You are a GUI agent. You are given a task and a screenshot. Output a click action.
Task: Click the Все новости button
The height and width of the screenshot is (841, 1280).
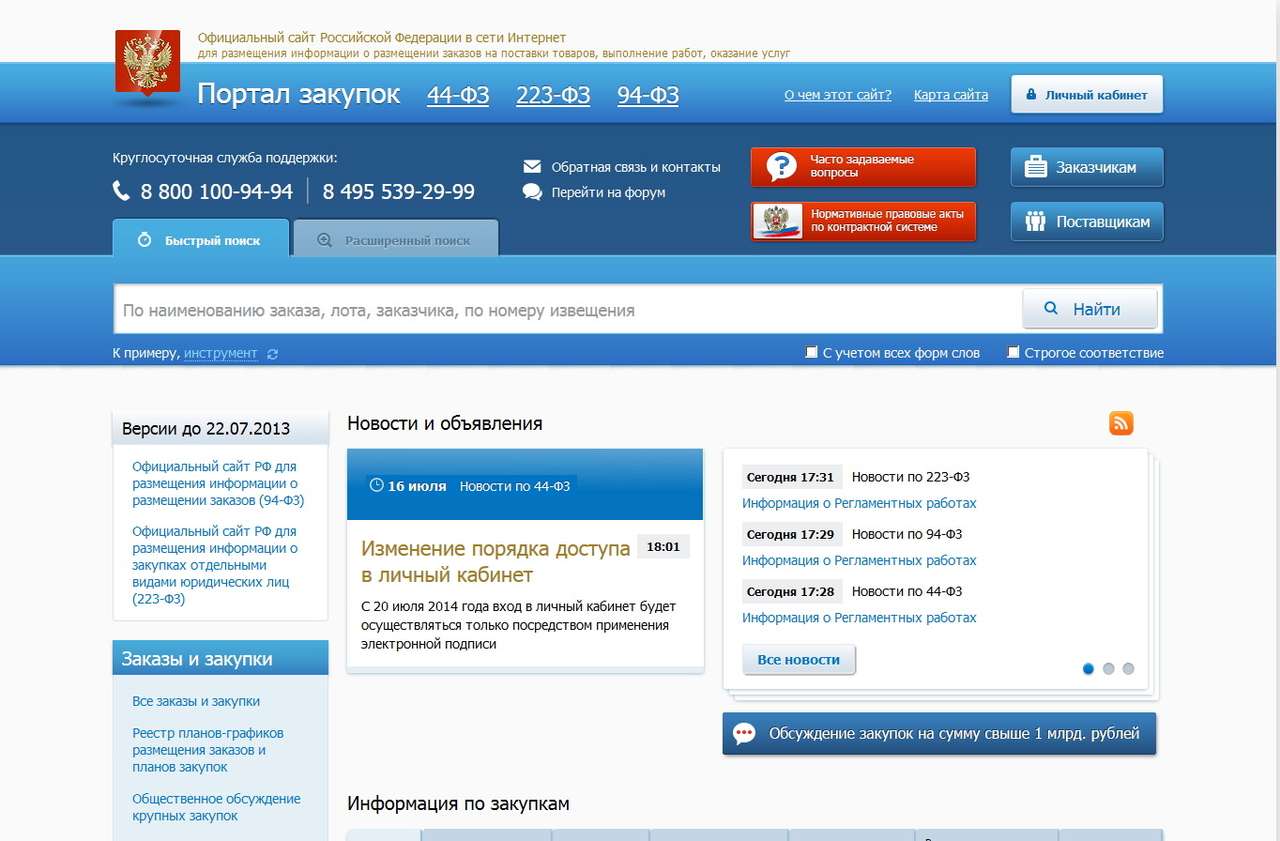tap(798, 659)
